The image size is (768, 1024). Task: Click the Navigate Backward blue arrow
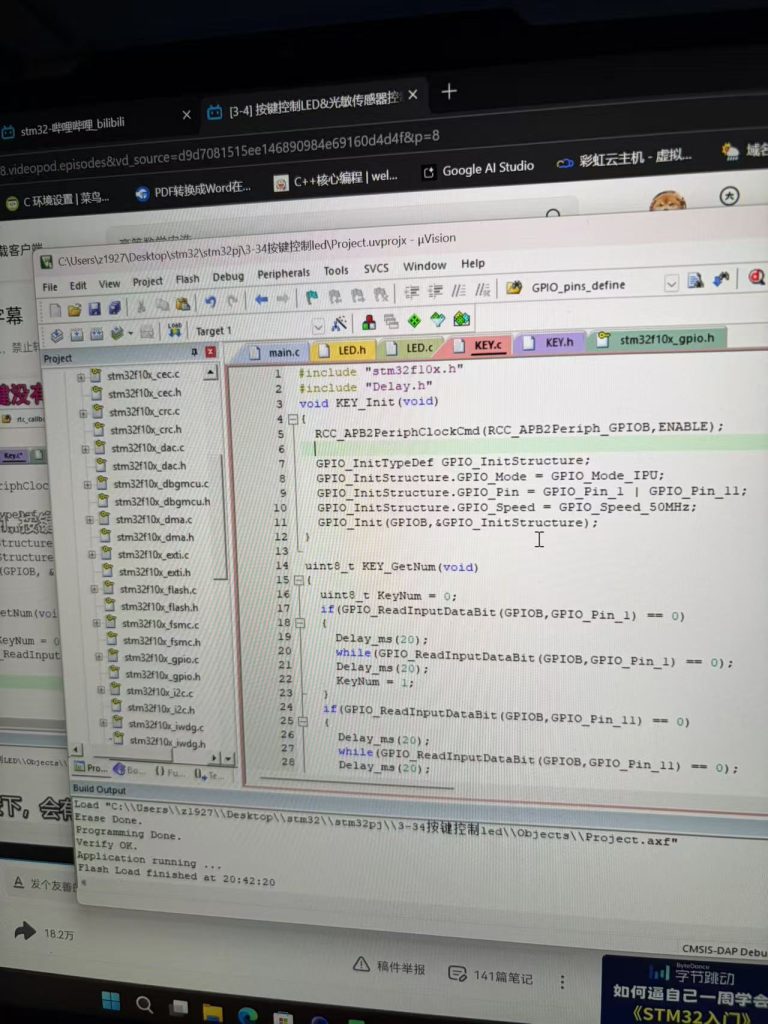coord(260,299)
